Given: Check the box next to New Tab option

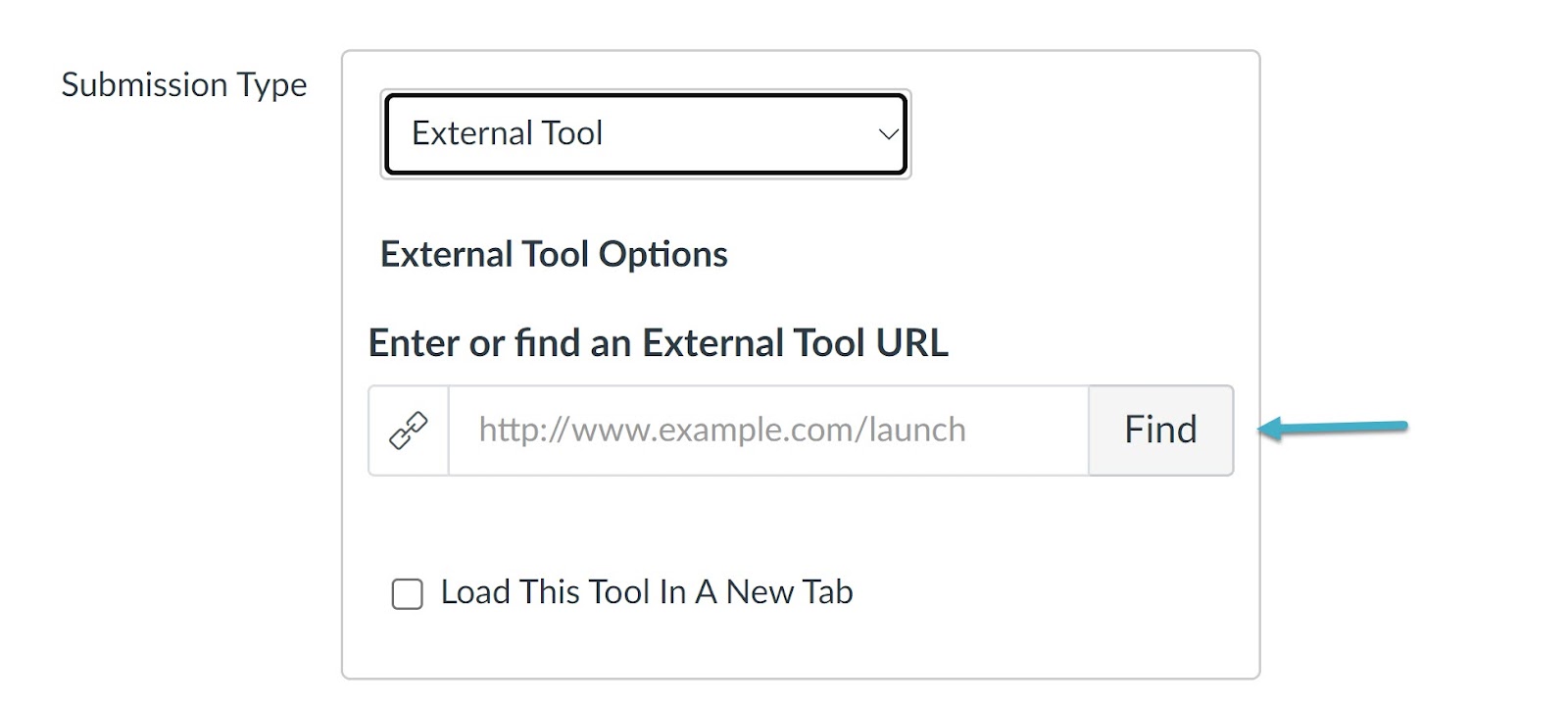Looking at the screenshot, I should 406,592.
